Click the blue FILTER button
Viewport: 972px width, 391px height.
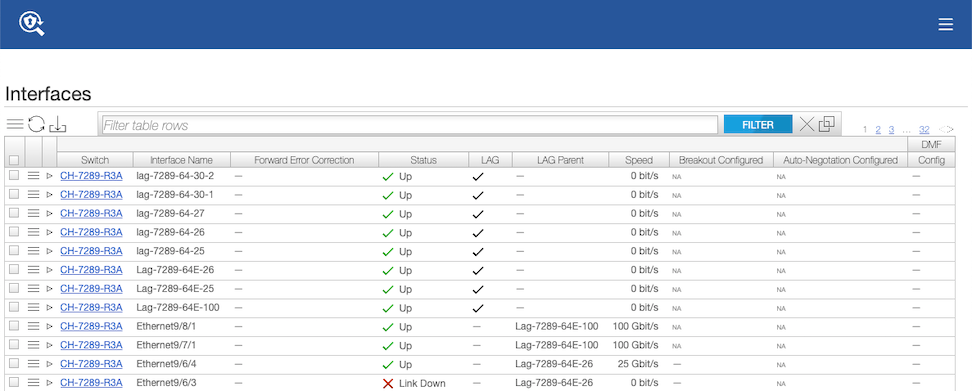click(x=758, y=125)
